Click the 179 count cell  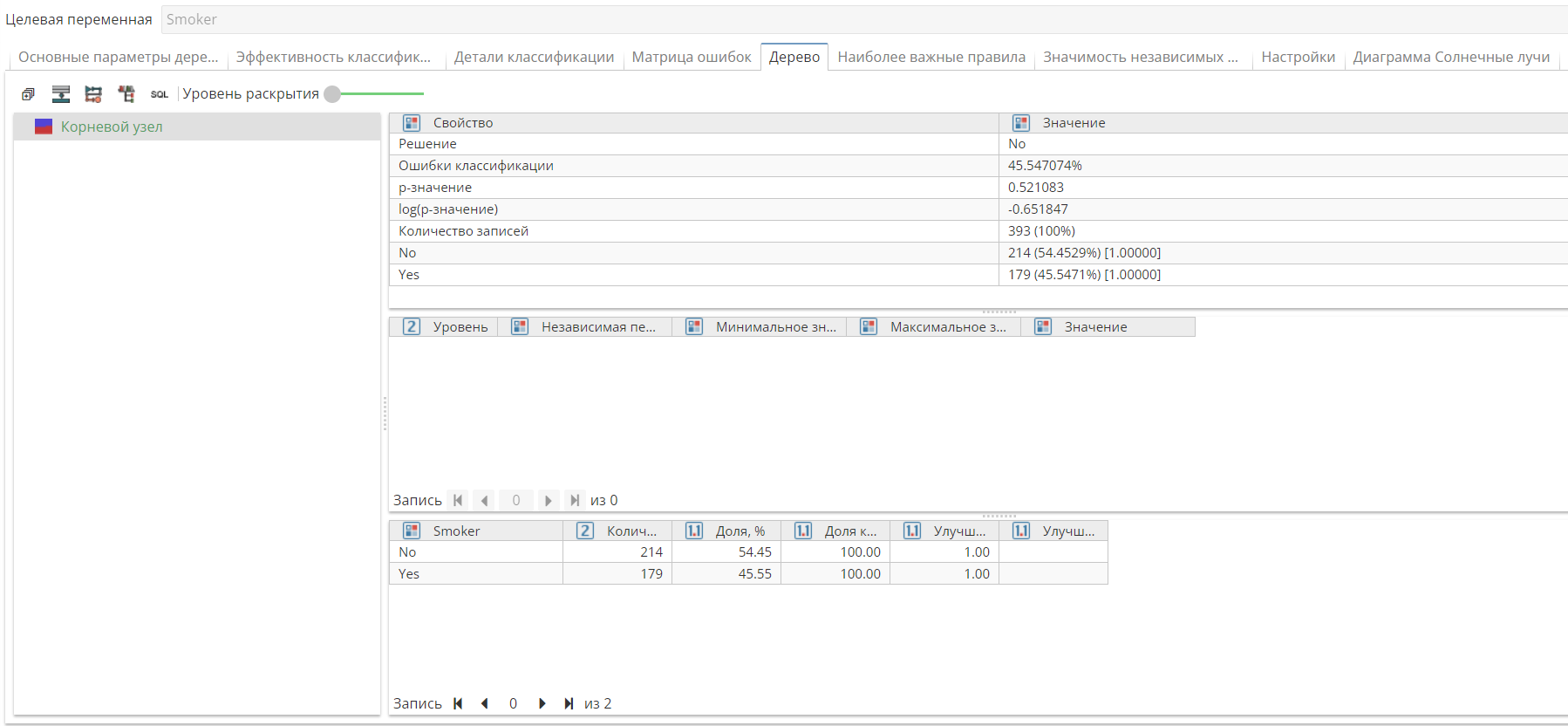pos(617,574)
